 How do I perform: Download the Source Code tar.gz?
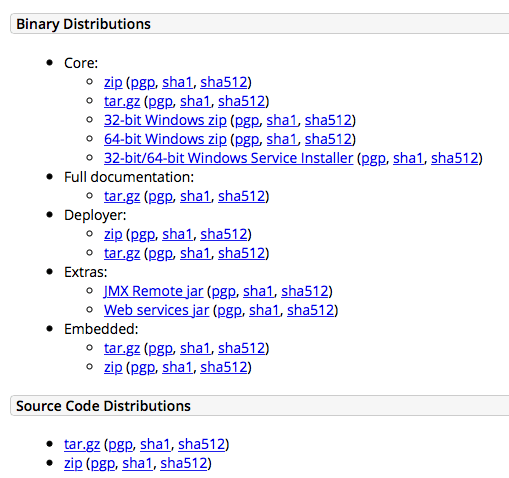click(x=82, y=444)
